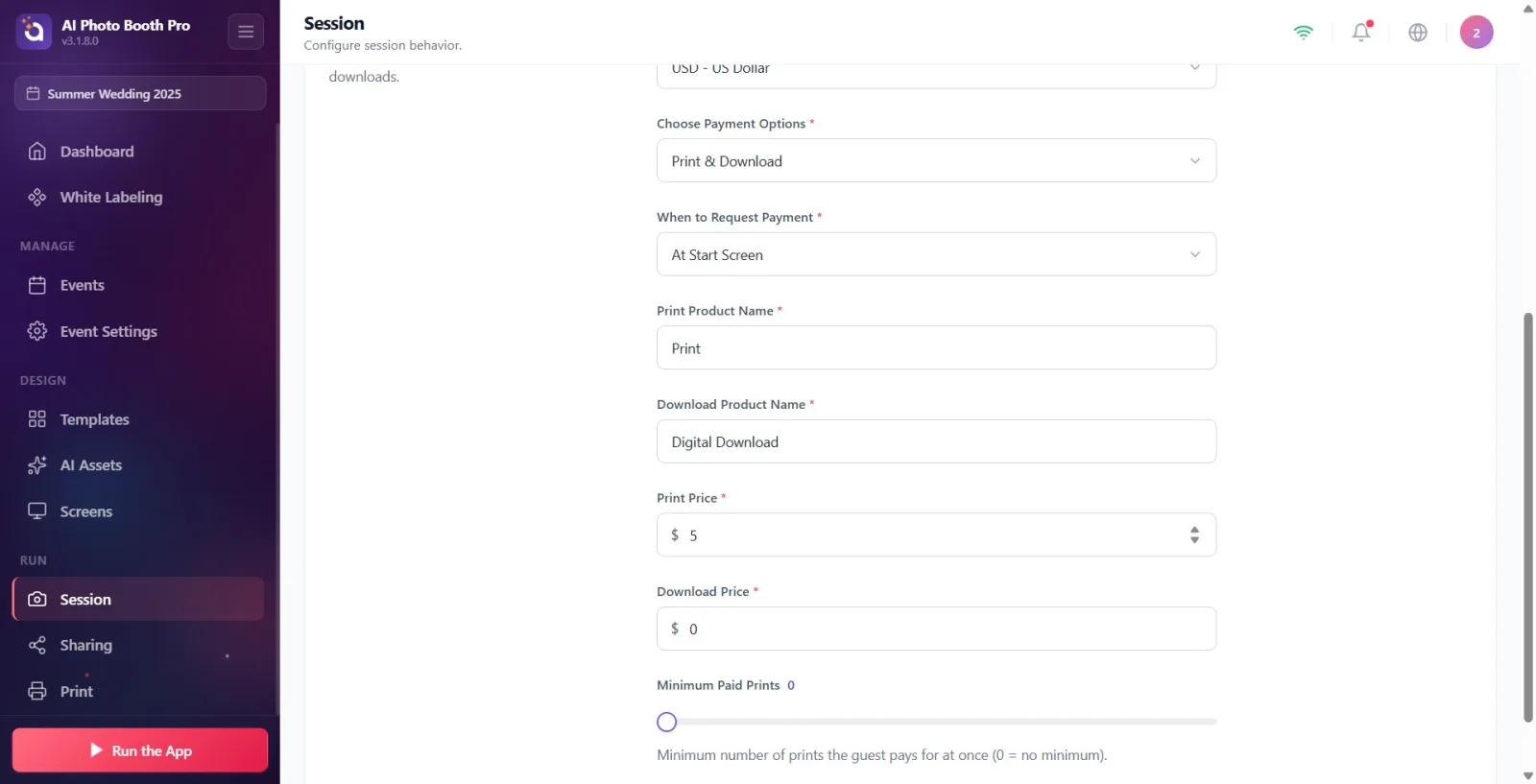Switch event via Summer Wedding 2025 selector
The width and height of the screenshot is (1536, 784).
click(x=140, y=93)
